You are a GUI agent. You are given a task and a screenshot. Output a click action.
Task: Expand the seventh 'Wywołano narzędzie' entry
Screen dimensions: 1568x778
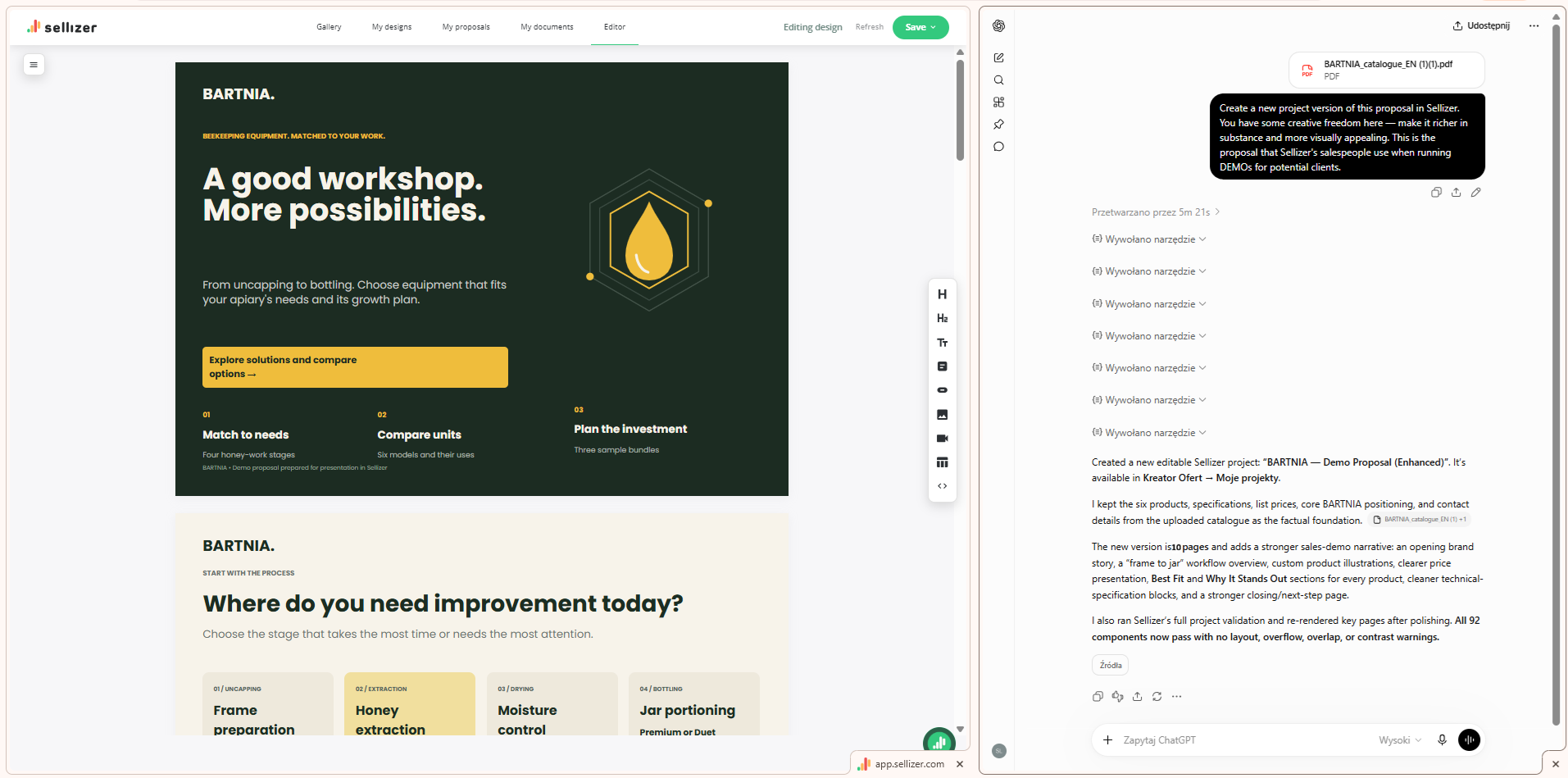click(1149, 433)
